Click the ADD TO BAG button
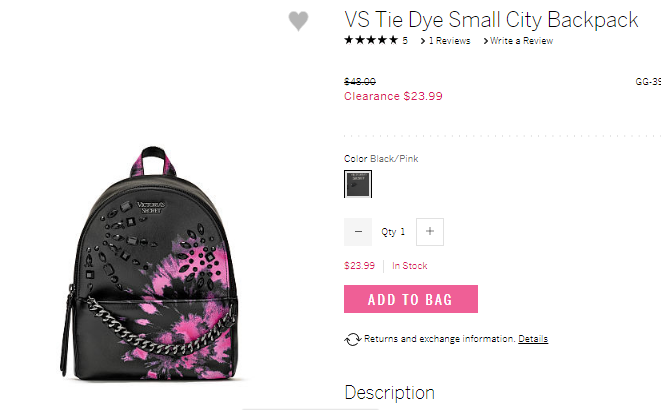This screenshot has width=661, height=410. tap(411, 299)
